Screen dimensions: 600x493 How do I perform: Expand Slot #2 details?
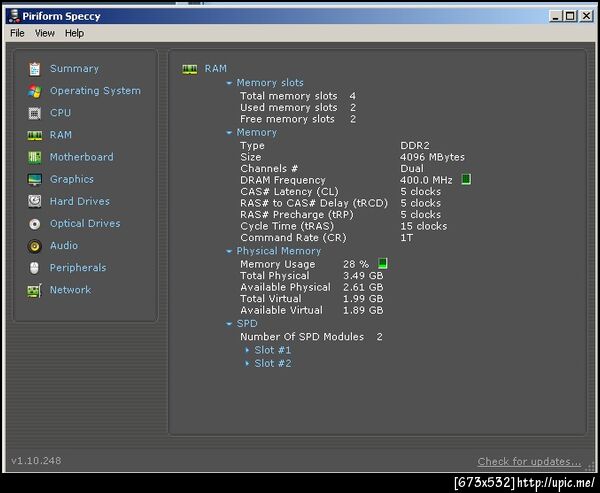[x=247, y=363]
